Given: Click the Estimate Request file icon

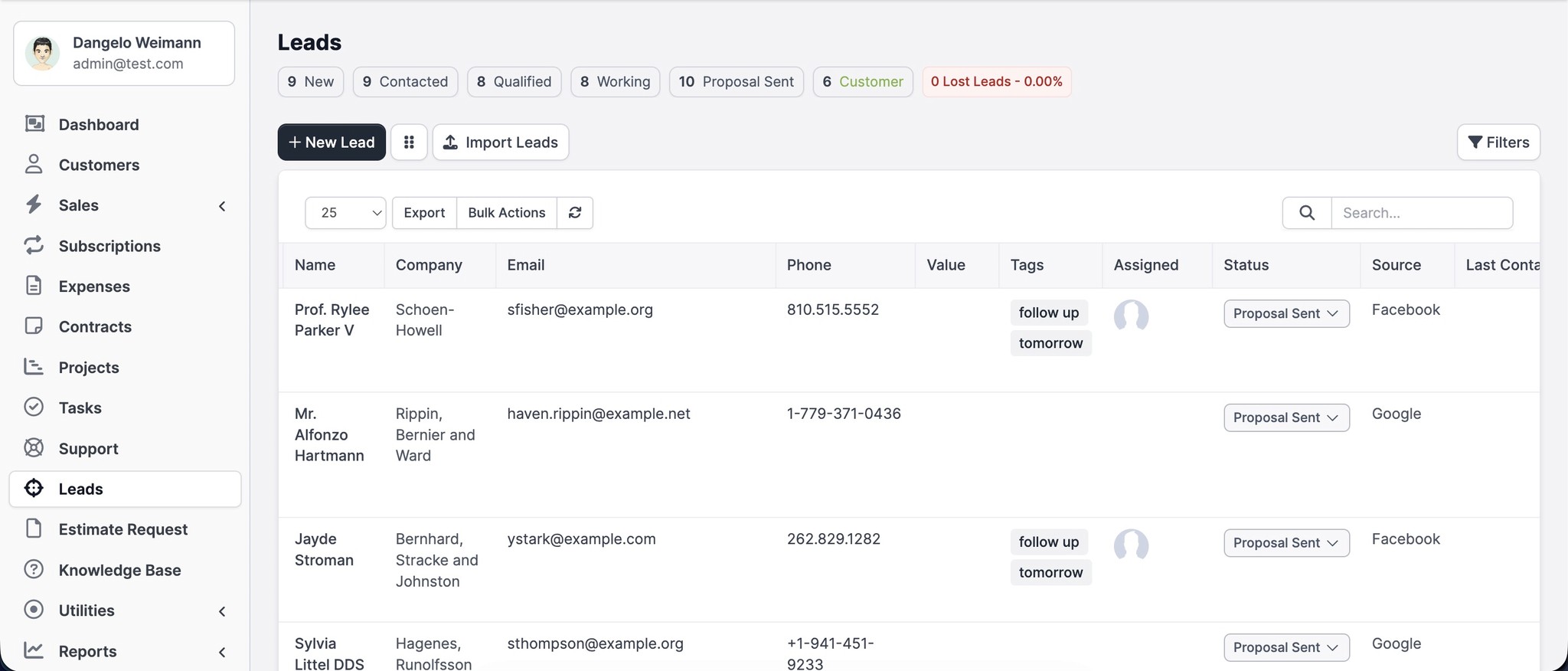Looking at the screenshot, I should 34,529.
